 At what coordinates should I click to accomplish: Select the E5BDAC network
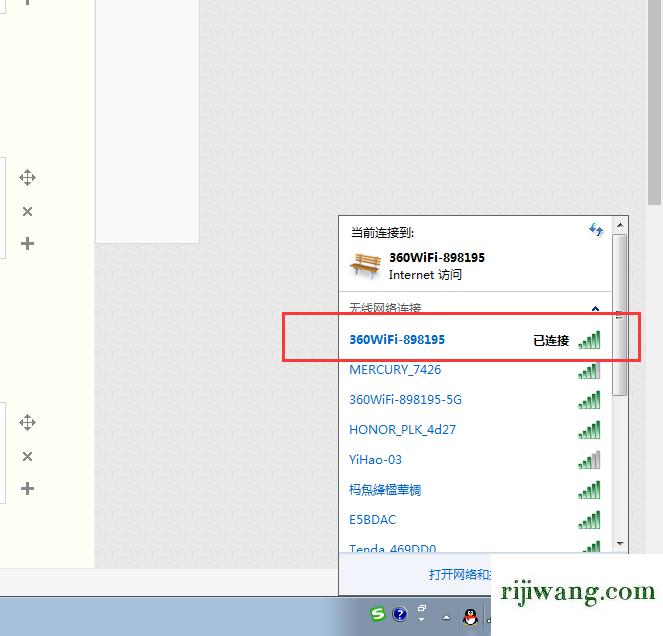tap(475, 520)
